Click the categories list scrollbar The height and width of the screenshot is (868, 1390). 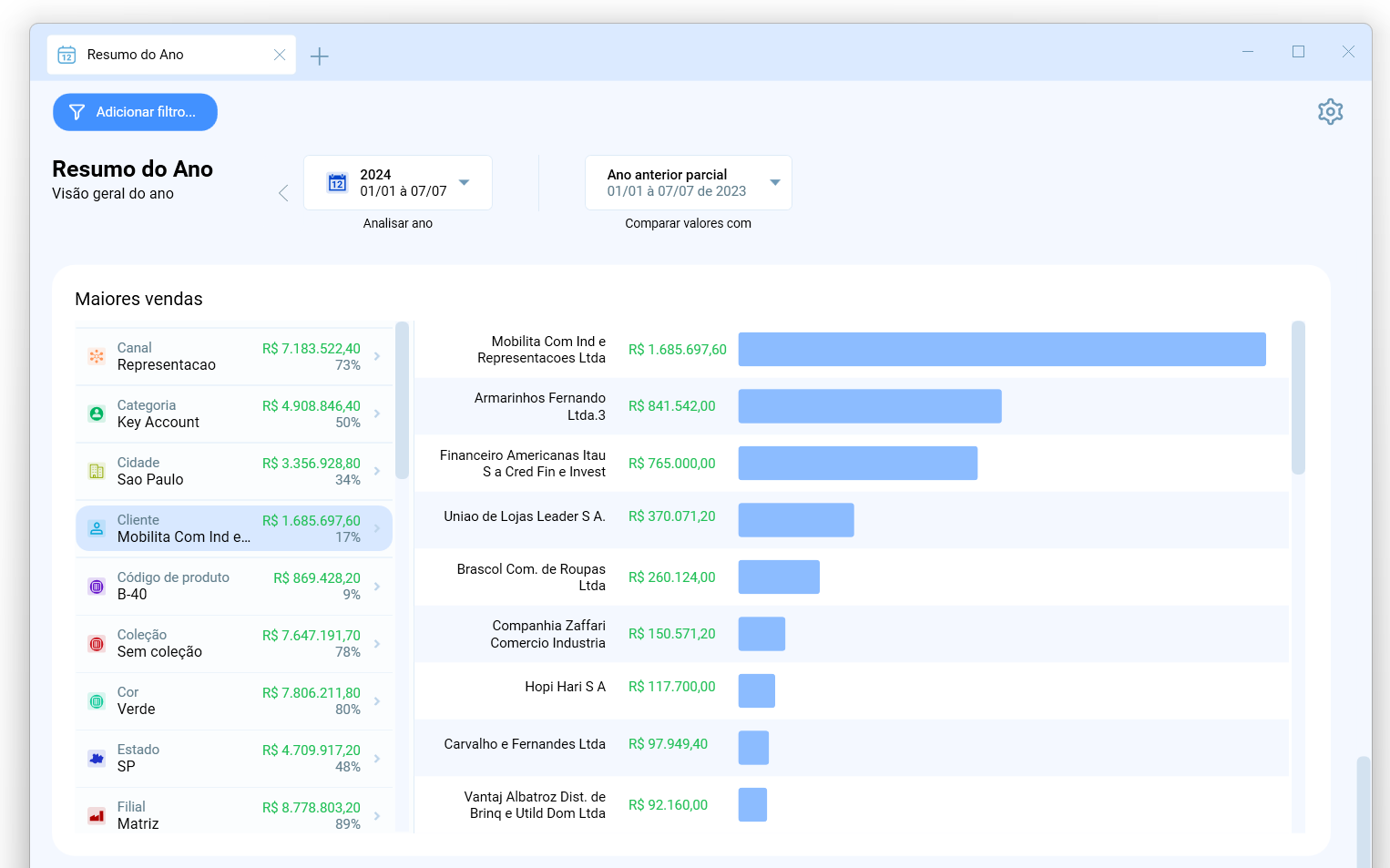click(x=402, y=401)
